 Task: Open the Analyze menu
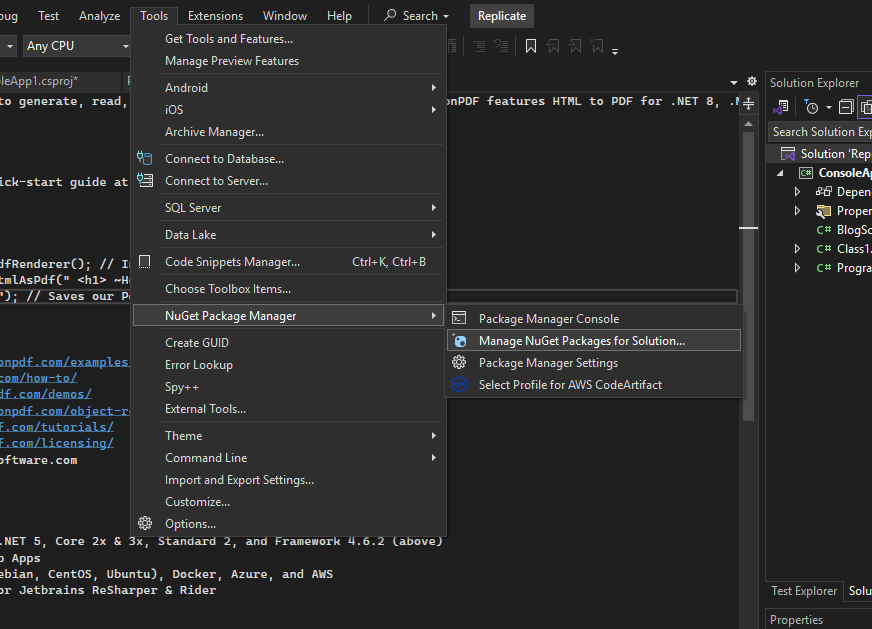tap(100, 16)
